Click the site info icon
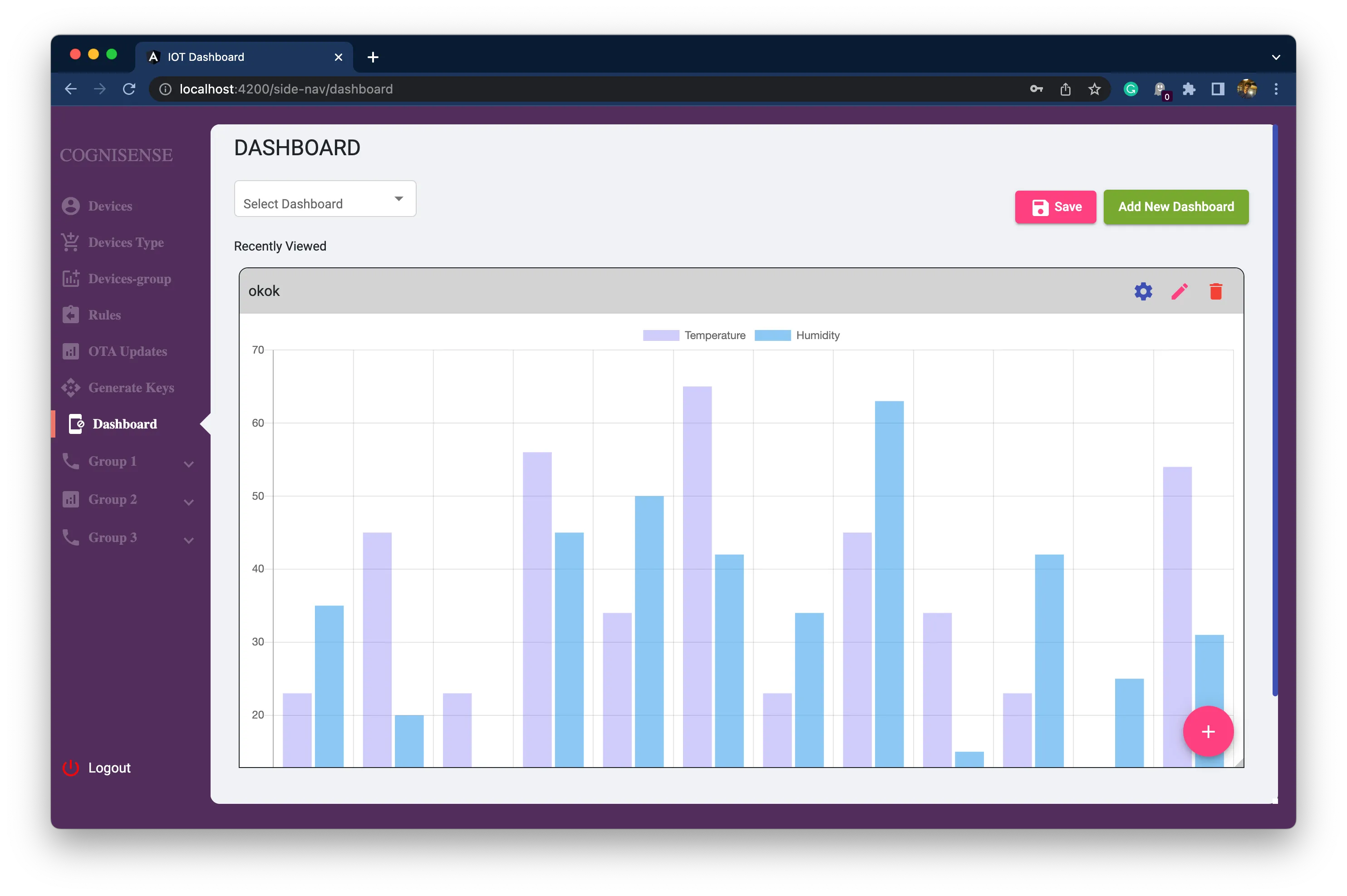Screen dimensions: 1347x896 (165, 89)
